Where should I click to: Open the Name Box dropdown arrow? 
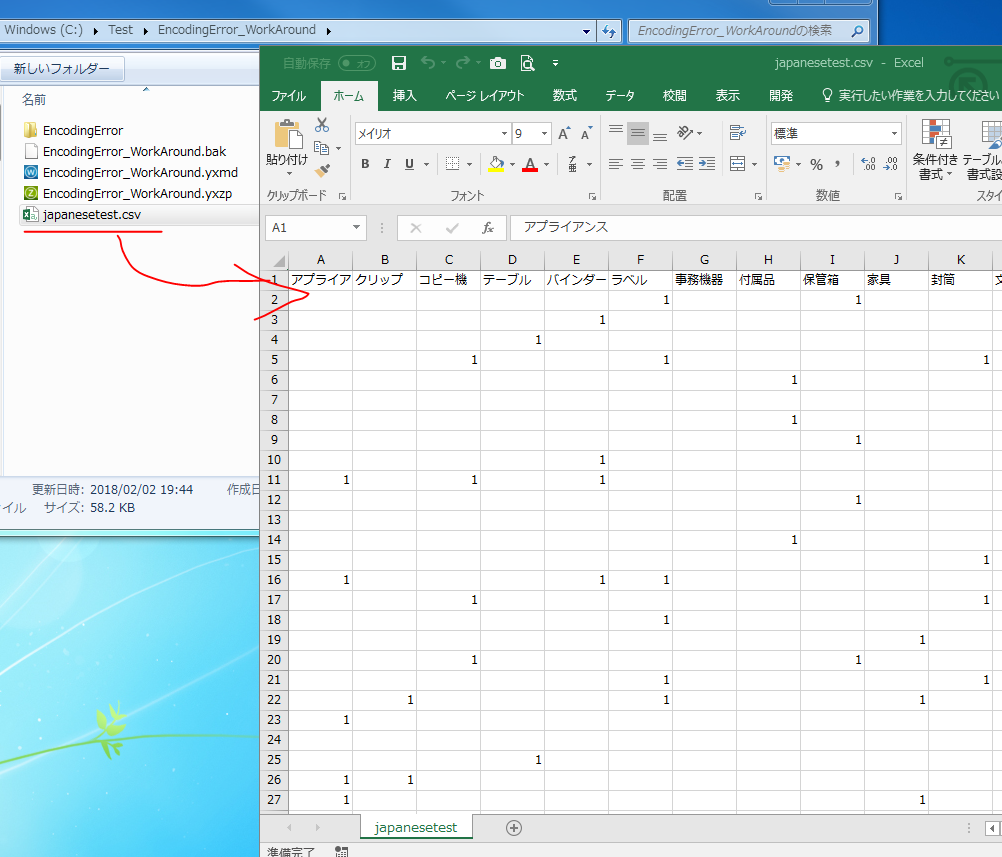coord(357,228)
